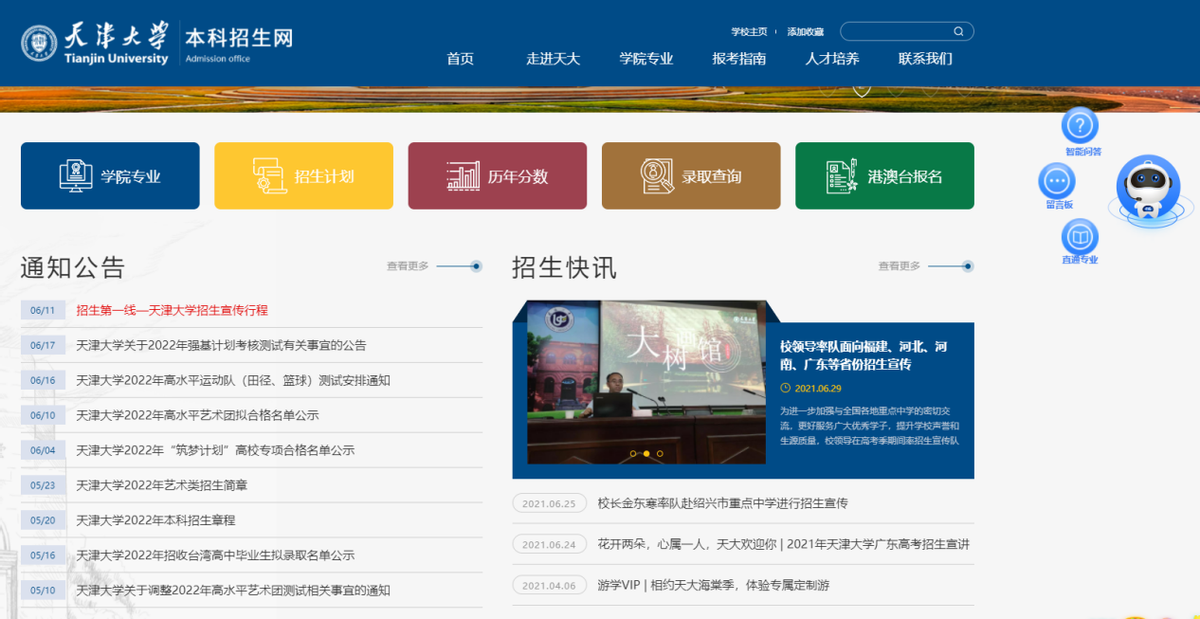The width and height of the screenshot is (1200, 619).
Task: Open the 大树馆 news slide image
Action: click(646, 383)
